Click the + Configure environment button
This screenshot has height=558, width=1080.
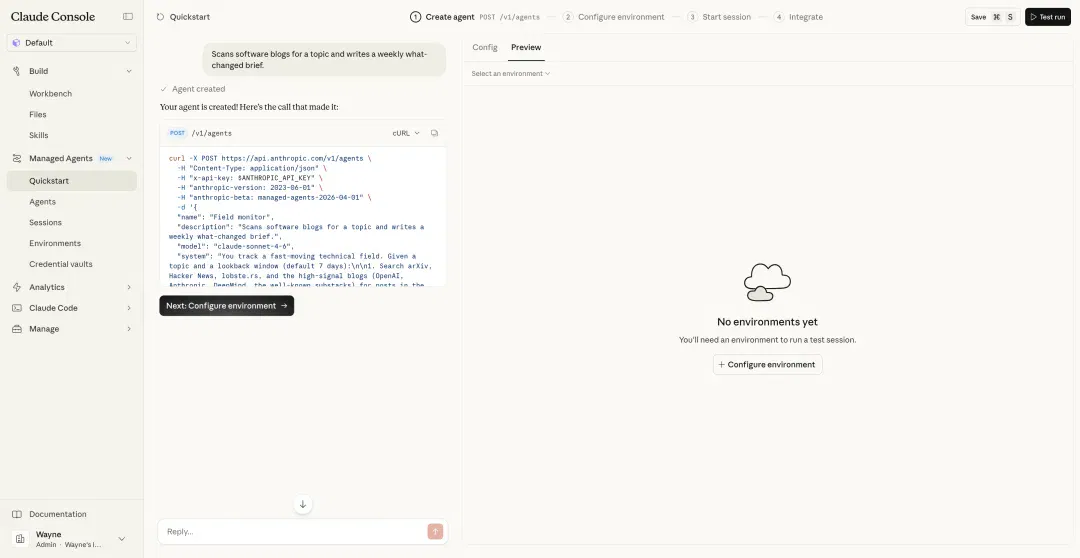coord(767,364)
